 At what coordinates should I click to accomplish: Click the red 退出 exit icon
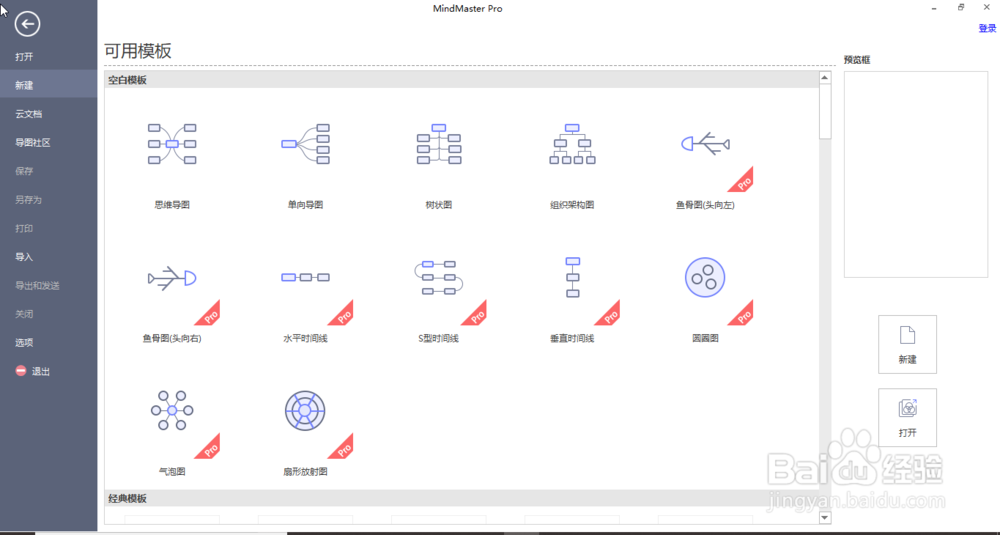21,370
